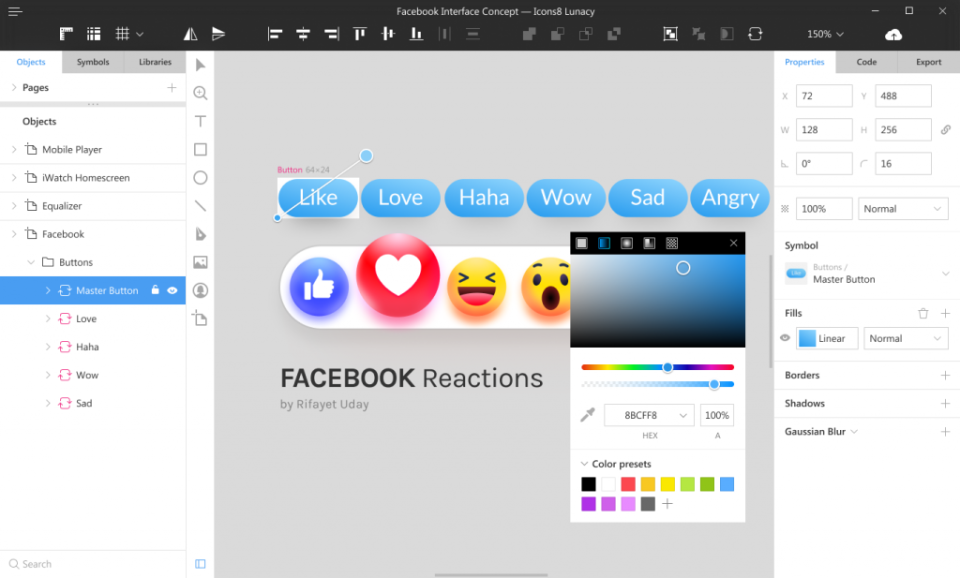Viewport: 960px width, 578px height.
Task: Select the Zoom tool
Action: pyautogui.click(x=200, y=93)
